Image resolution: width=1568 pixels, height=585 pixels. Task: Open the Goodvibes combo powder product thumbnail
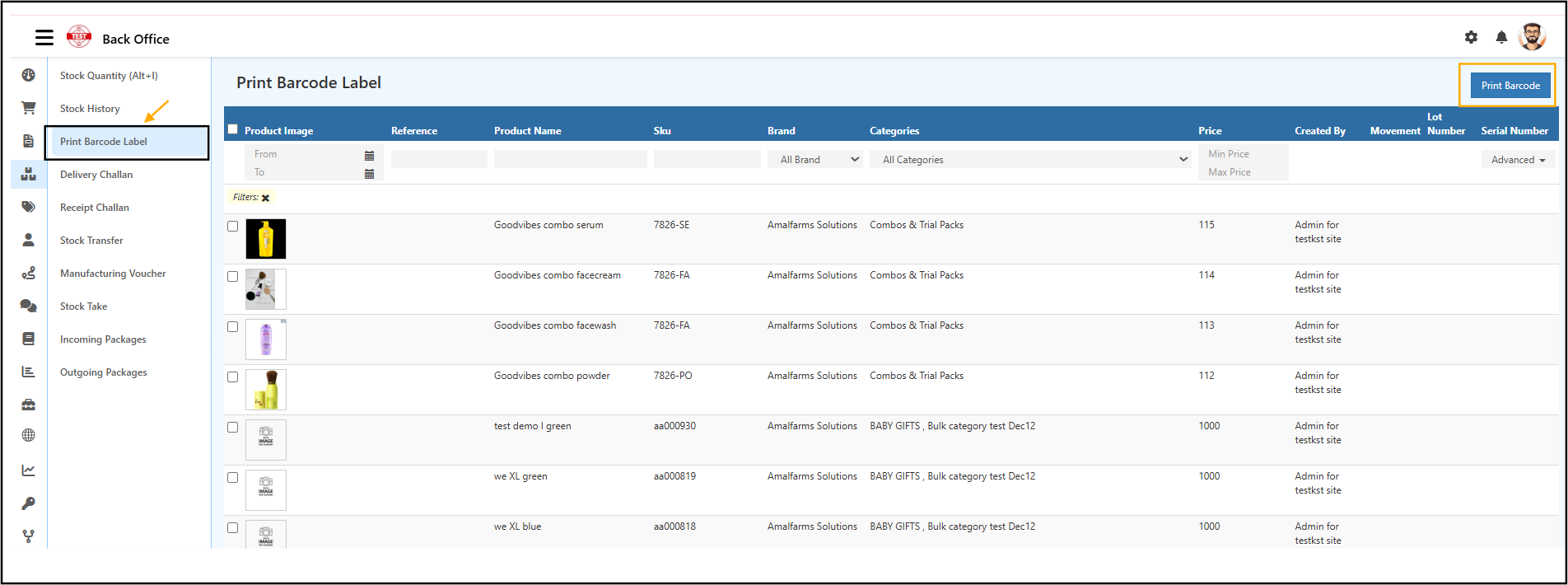tap(266, 390)
